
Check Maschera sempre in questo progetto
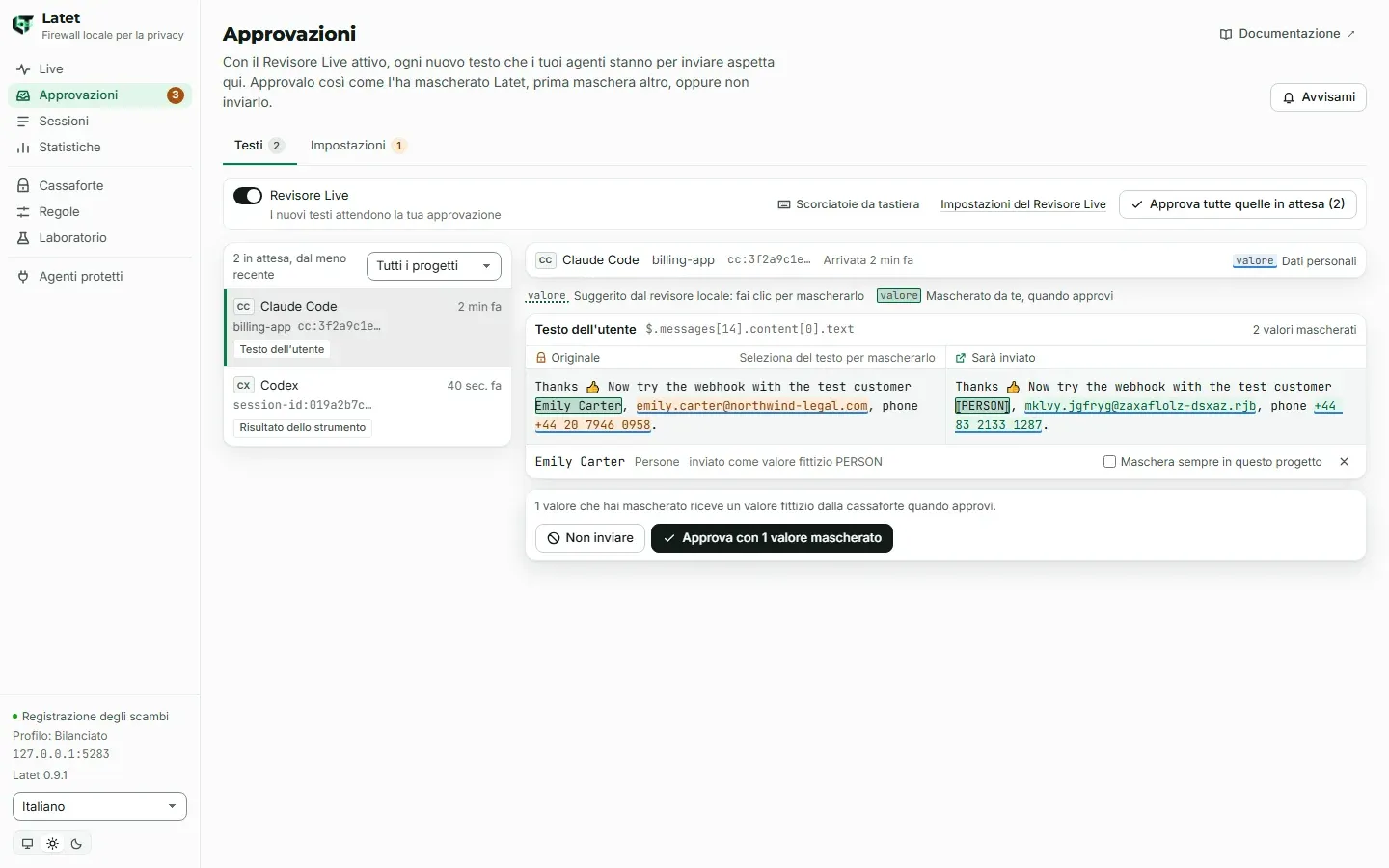click(1109, 462)
